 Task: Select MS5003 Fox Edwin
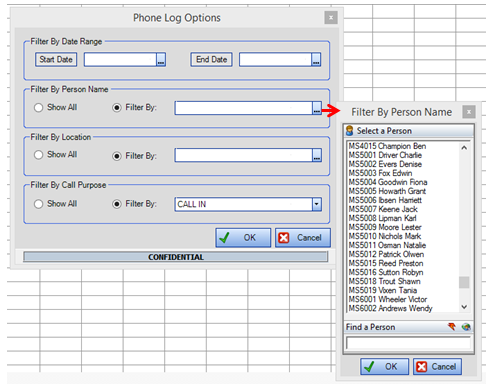pyautogui.click(x=380, y=173)
